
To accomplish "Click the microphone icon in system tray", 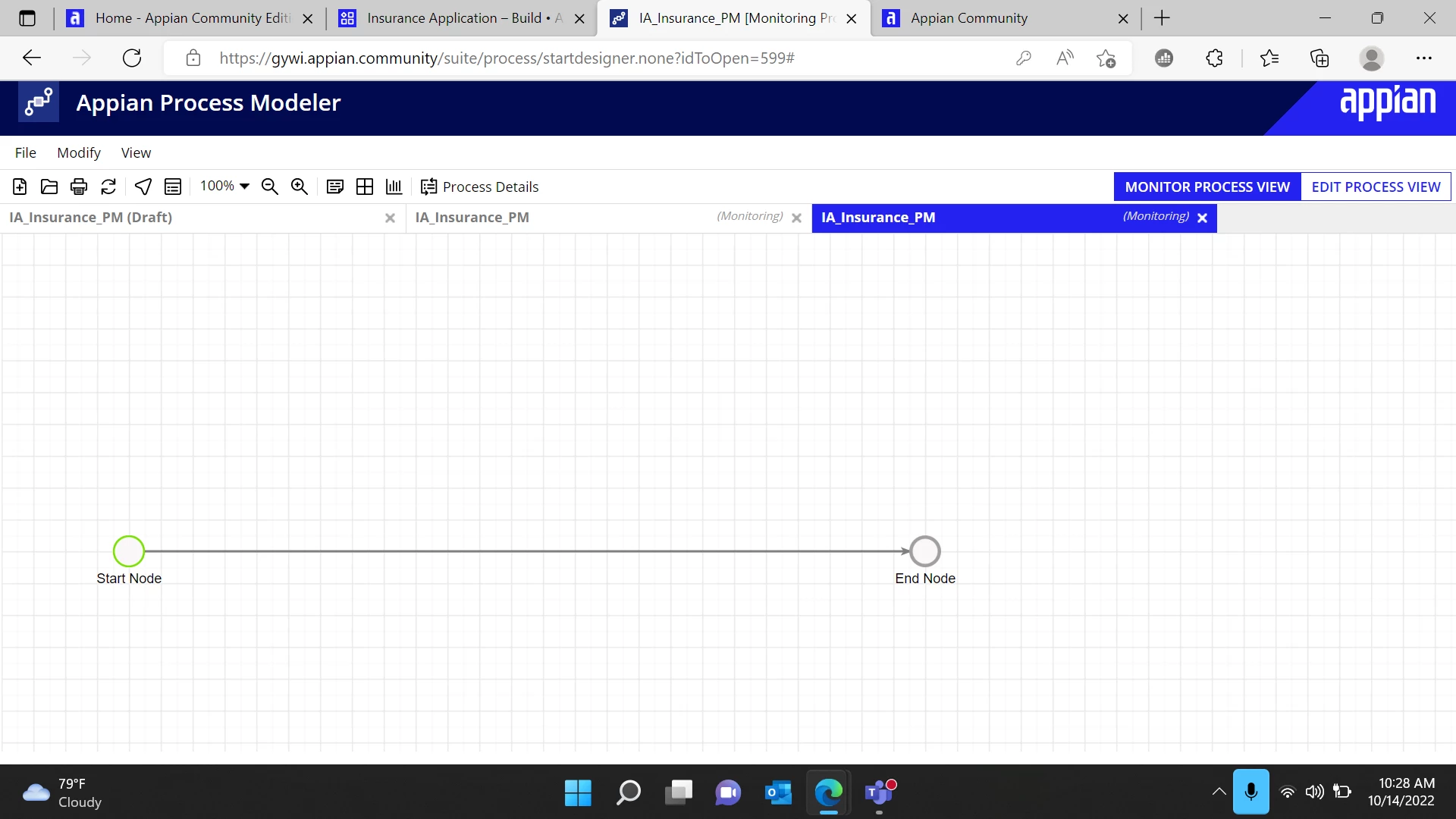I will click(1251, 792).
